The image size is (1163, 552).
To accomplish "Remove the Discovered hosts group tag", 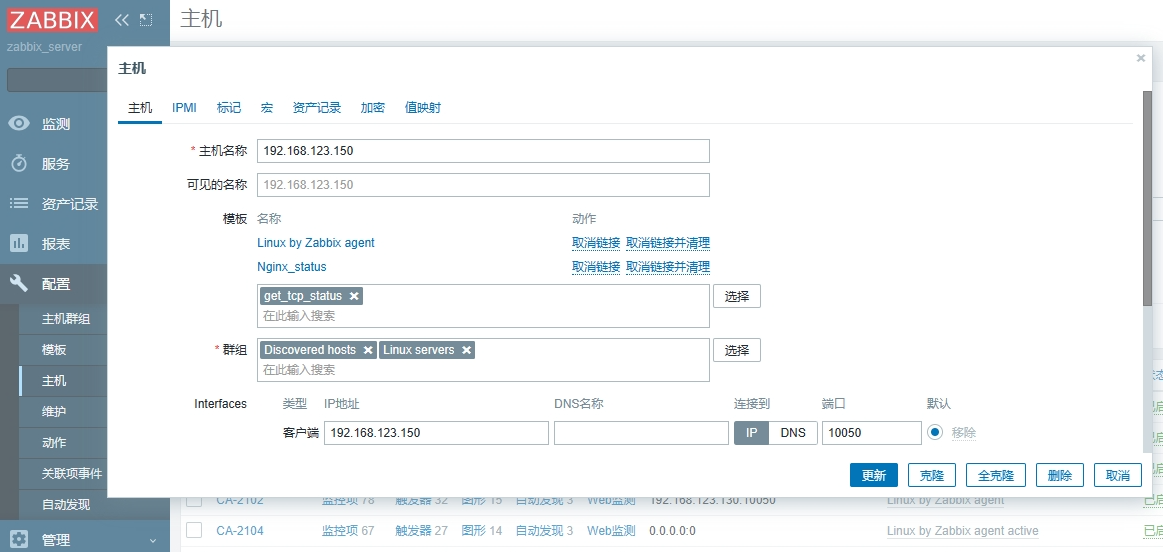I will 368,350.
